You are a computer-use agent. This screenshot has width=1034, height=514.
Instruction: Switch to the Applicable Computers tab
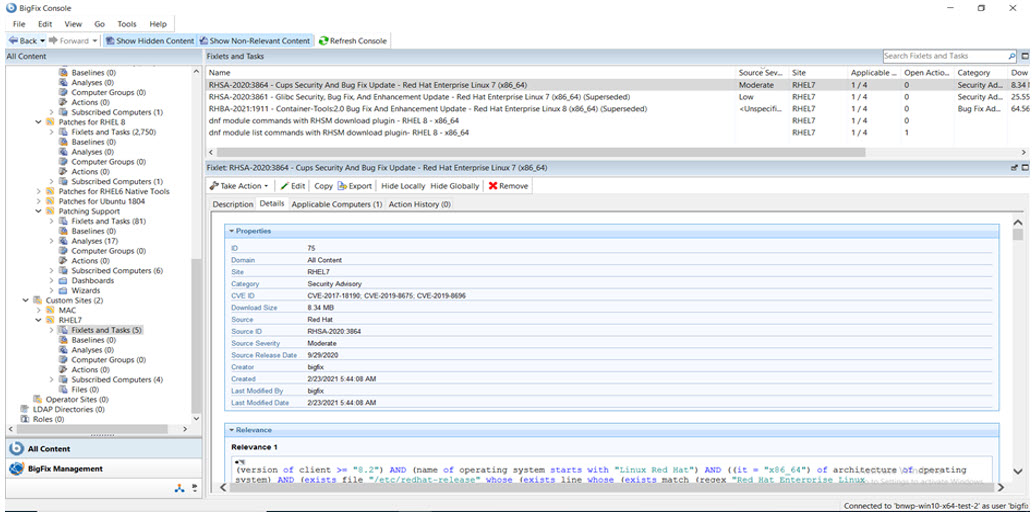point(336,204)
